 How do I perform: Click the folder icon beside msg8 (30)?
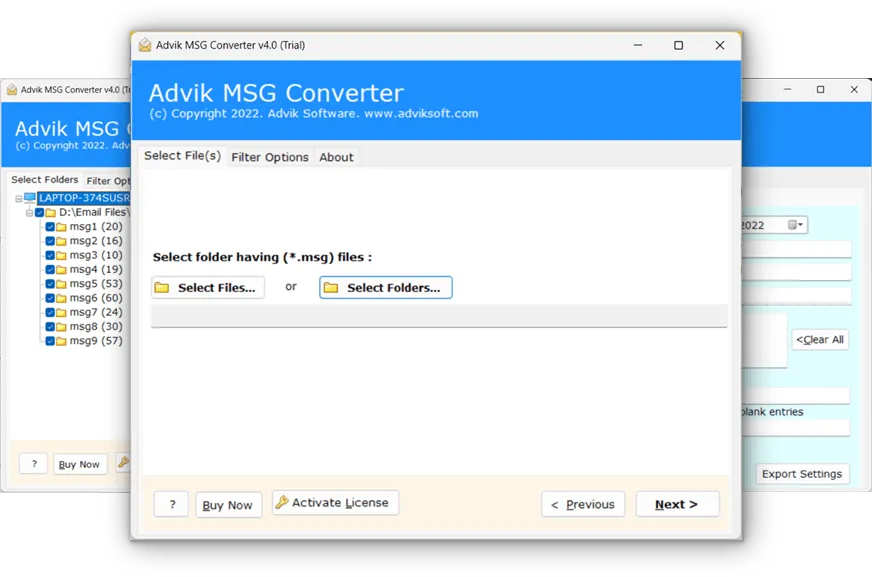[61, 327]
